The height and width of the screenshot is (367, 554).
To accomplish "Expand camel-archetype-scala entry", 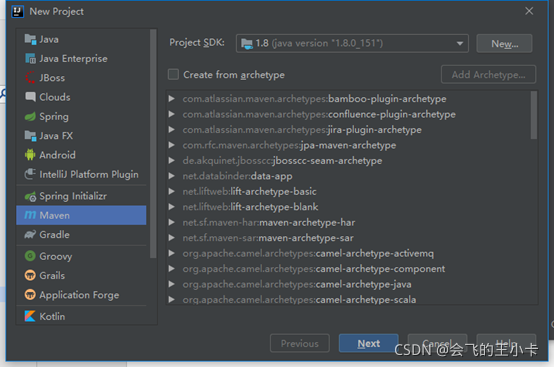I will pos(172,300).
